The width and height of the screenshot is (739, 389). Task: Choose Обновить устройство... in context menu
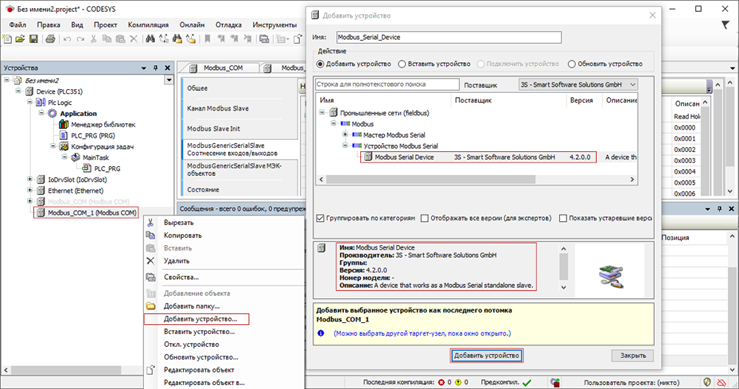[x=201, y=357]
